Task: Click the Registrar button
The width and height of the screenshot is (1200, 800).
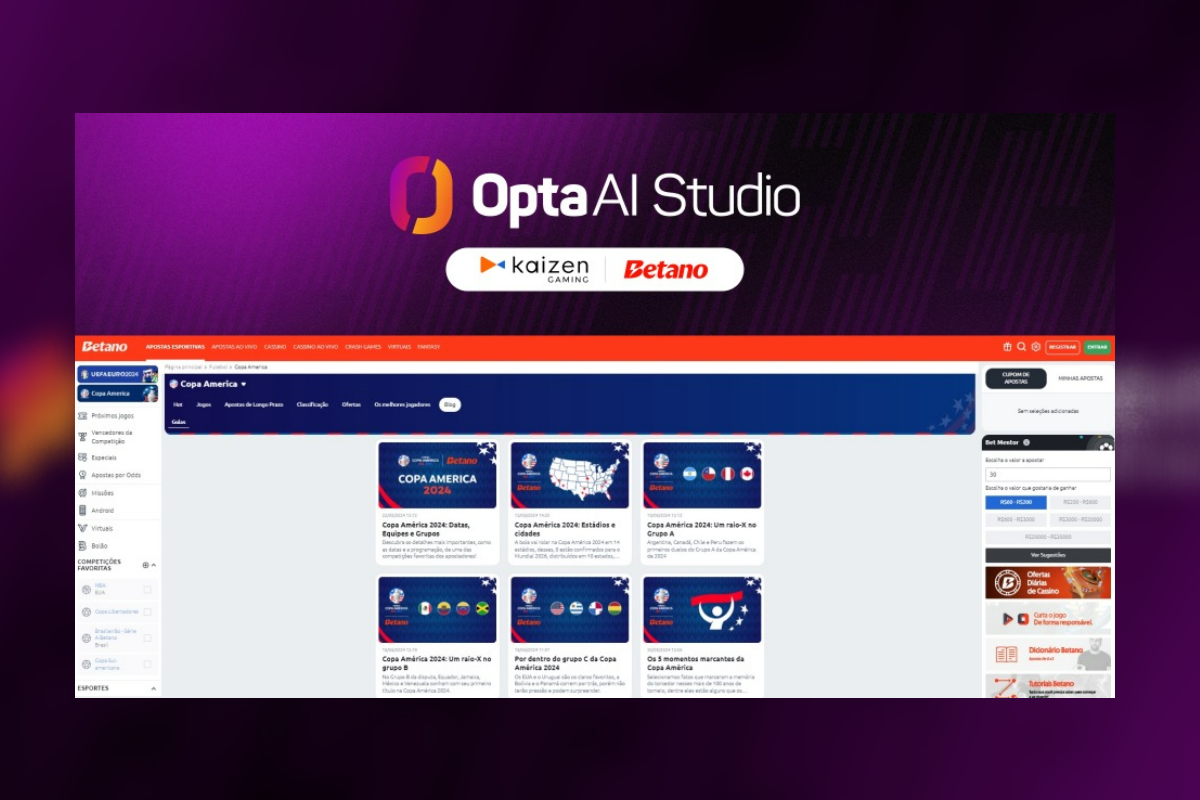Action: coord(1063,347)
